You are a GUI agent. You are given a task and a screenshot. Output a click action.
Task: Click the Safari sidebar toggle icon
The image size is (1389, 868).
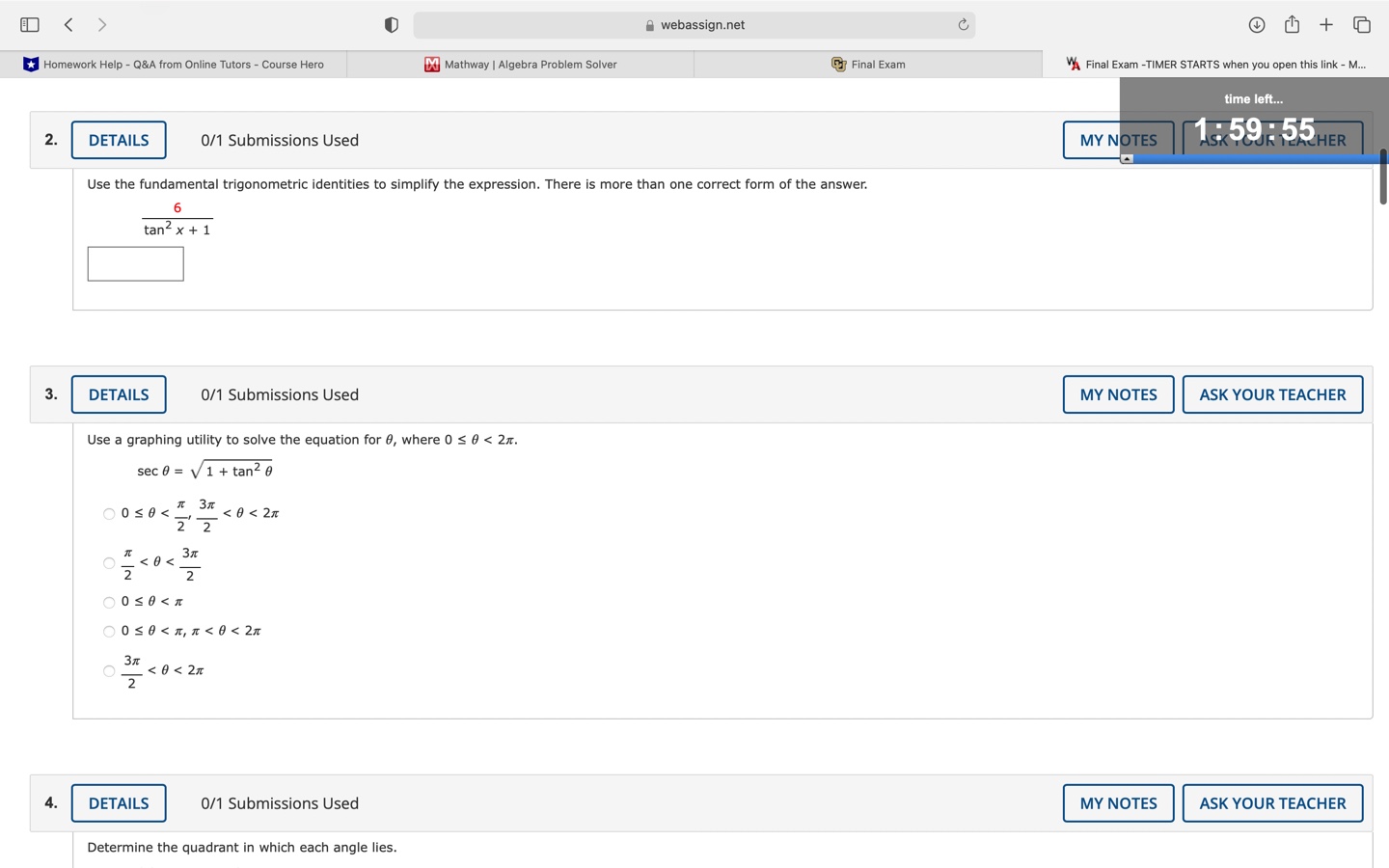29,24
